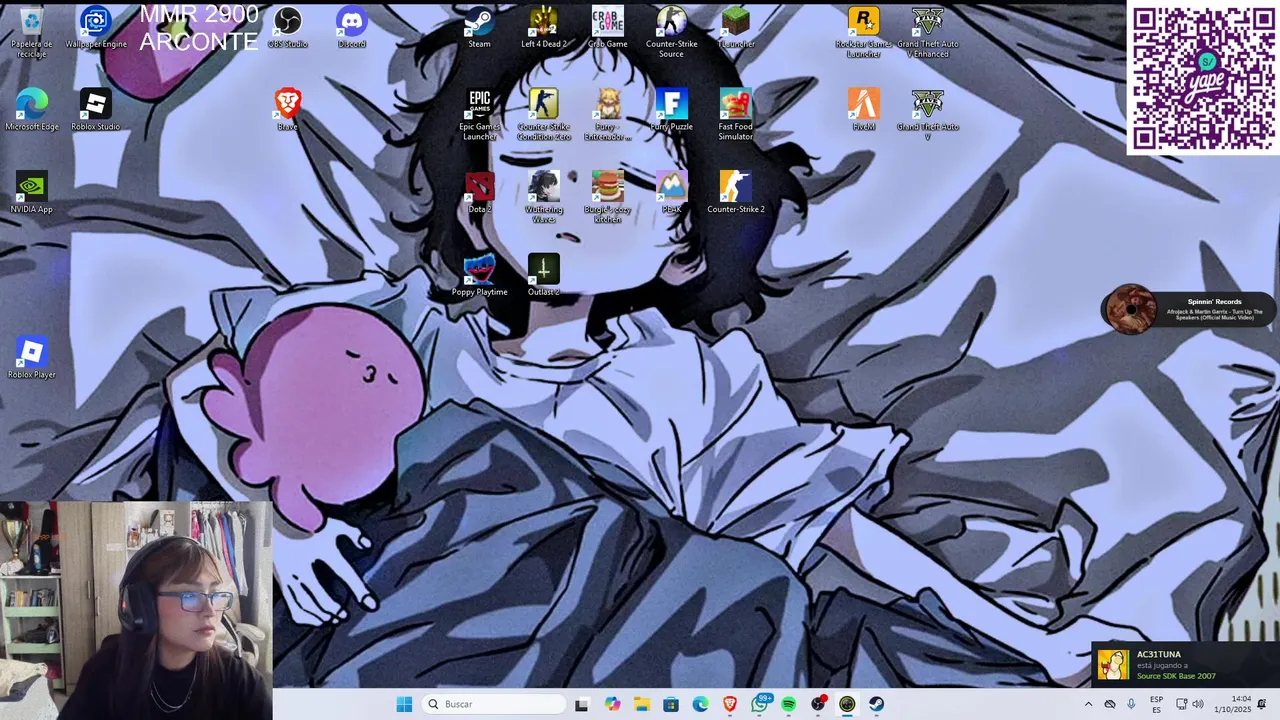This screenshot has width=1280, height=720.
Task: Open the OBS Studio desktop shortcut
Action: pyautogui.click(x=288, y=28)
